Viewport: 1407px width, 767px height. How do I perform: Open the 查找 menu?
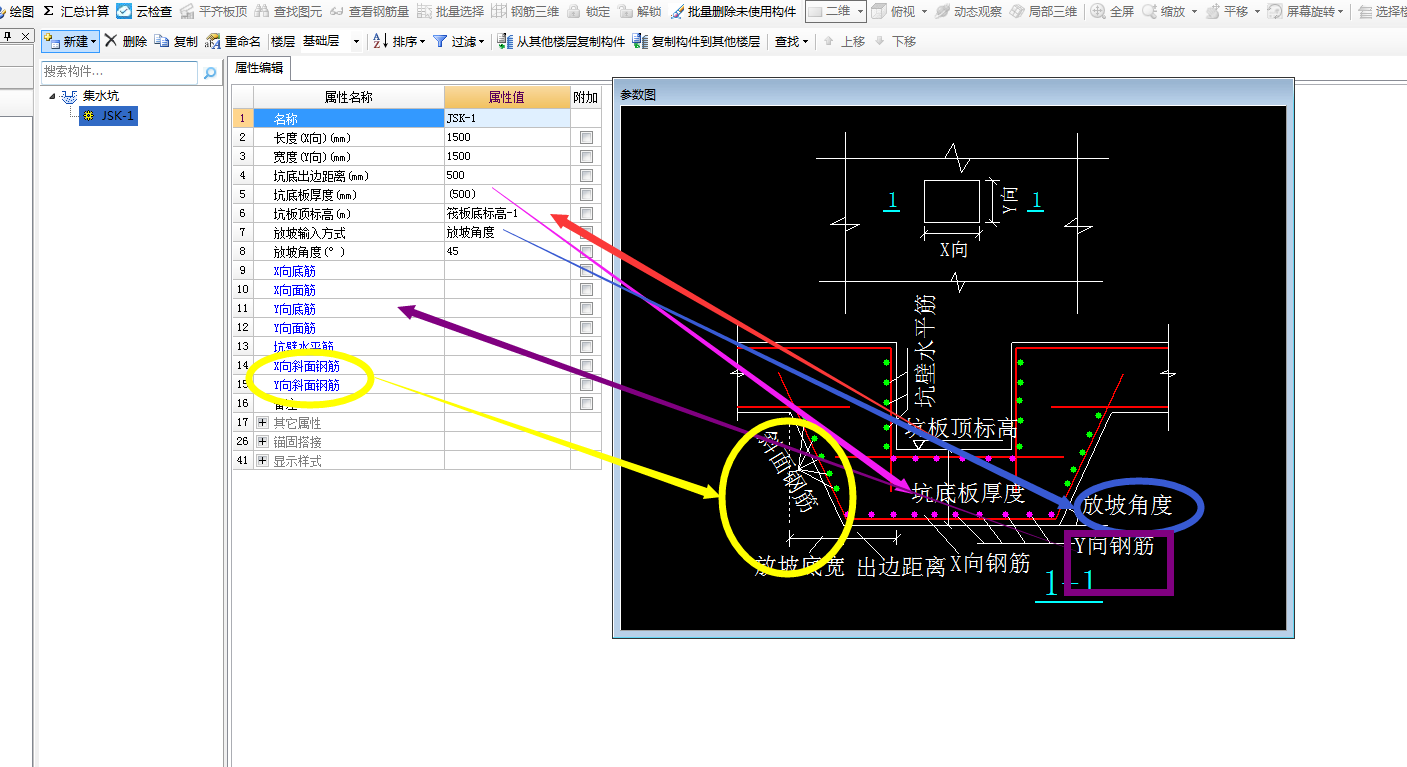coord(792,41)
